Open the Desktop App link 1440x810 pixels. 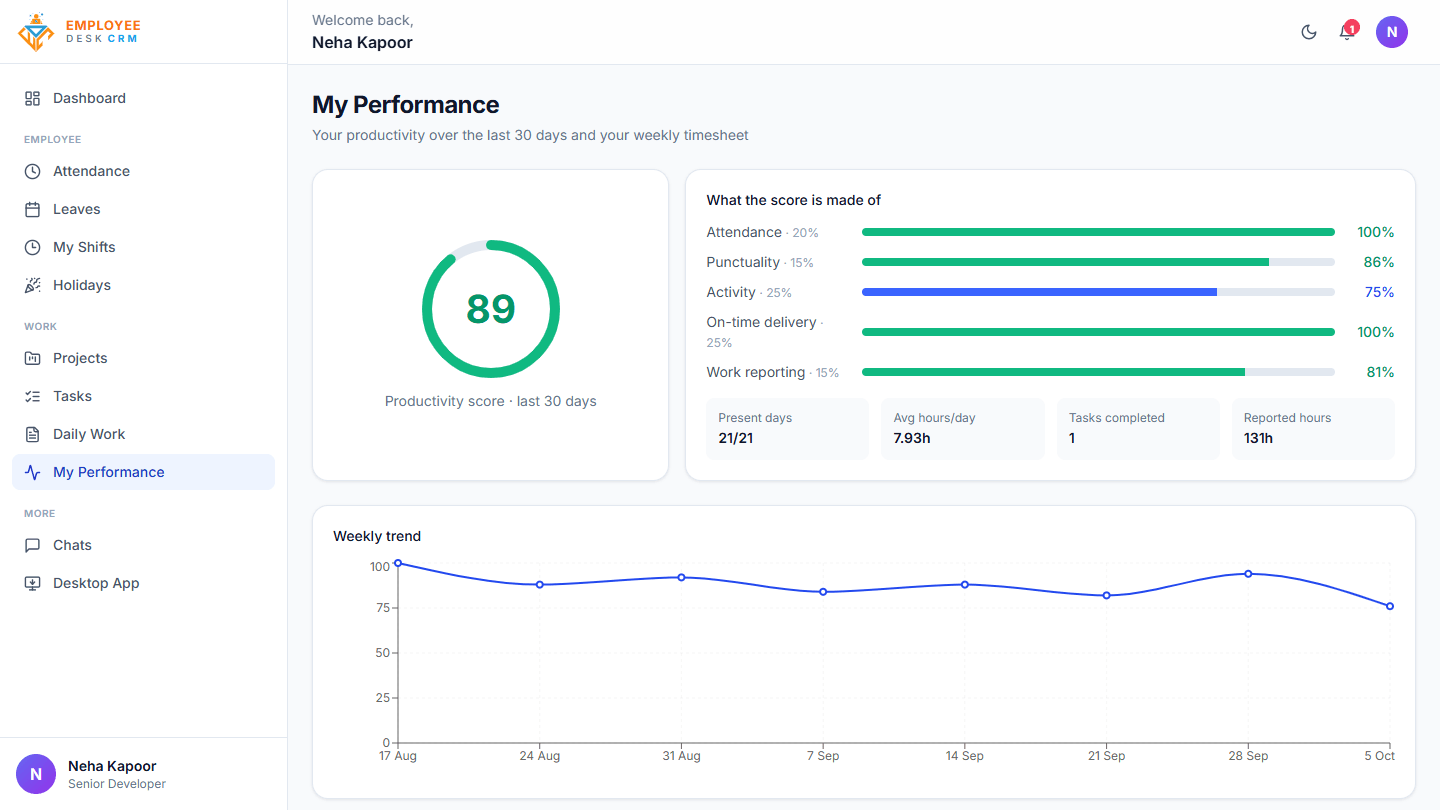coord(143,583)
